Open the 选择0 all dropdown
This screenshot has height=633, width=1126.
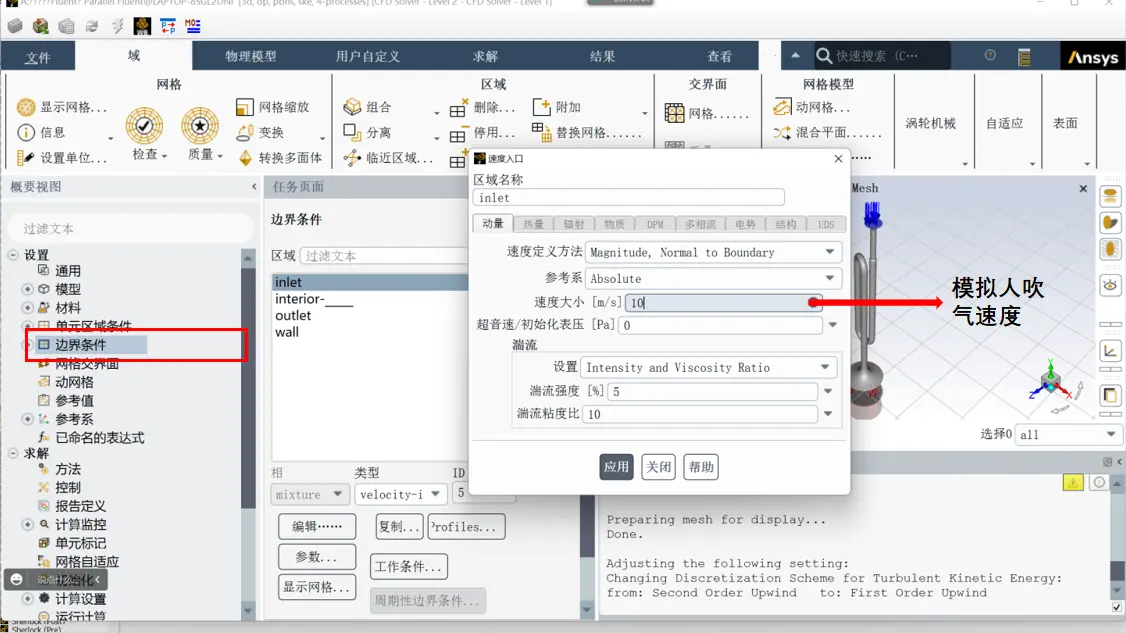(1068, 434)
